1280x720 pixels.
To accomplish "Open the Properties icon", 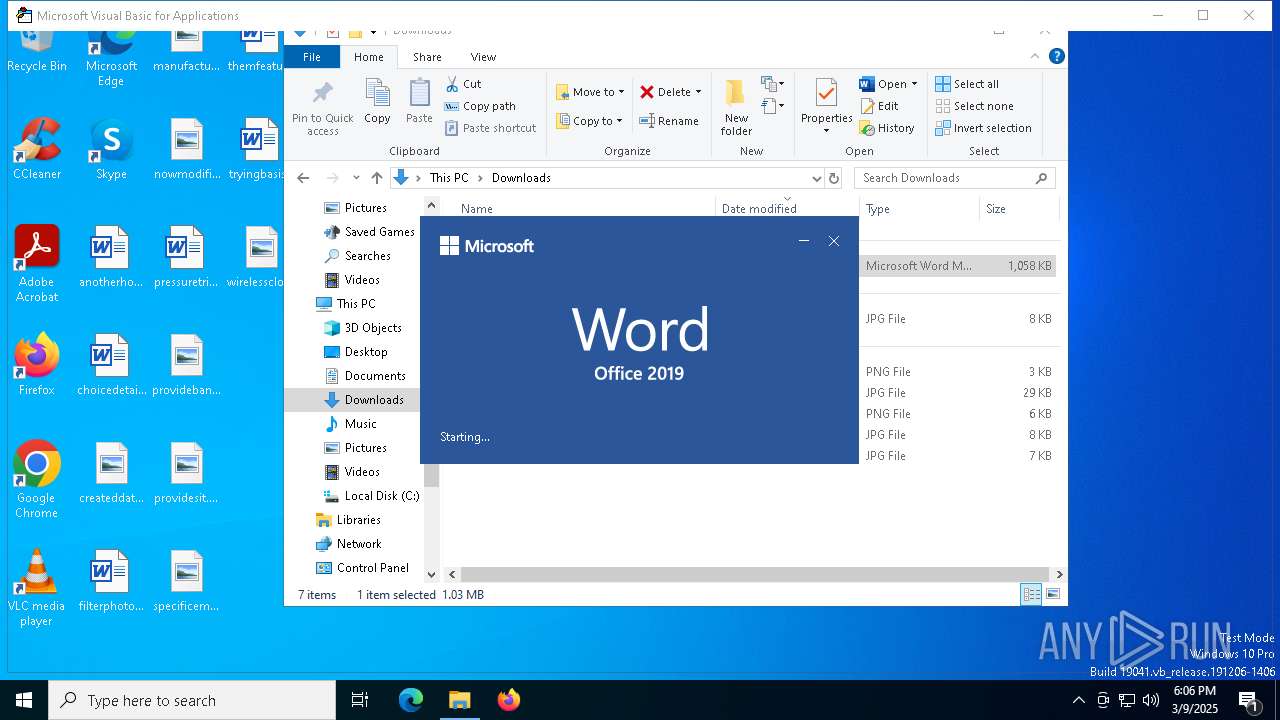I will pos(826,102).
